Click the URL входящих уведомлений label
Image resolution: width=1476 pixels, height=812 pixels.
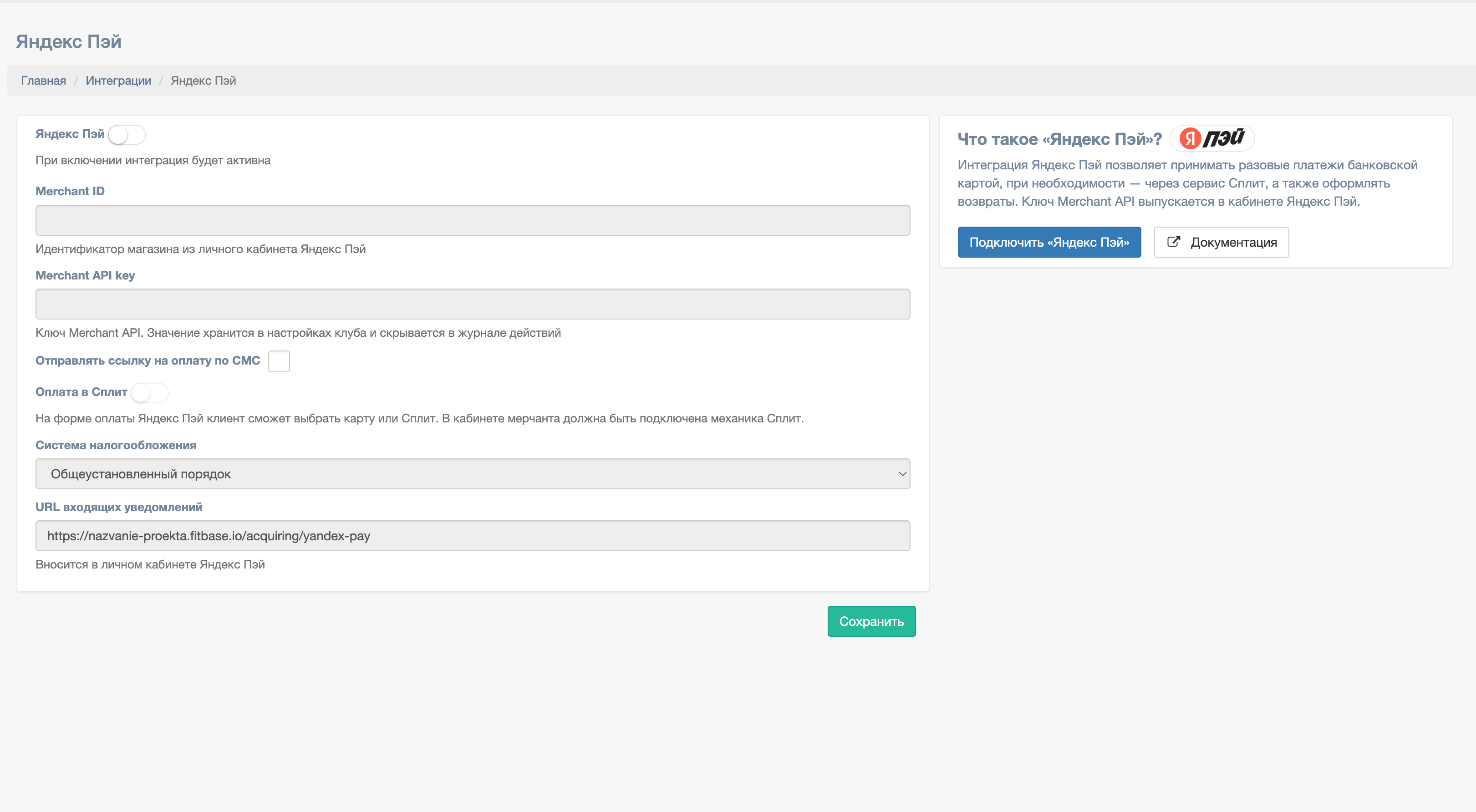(119, 507)
